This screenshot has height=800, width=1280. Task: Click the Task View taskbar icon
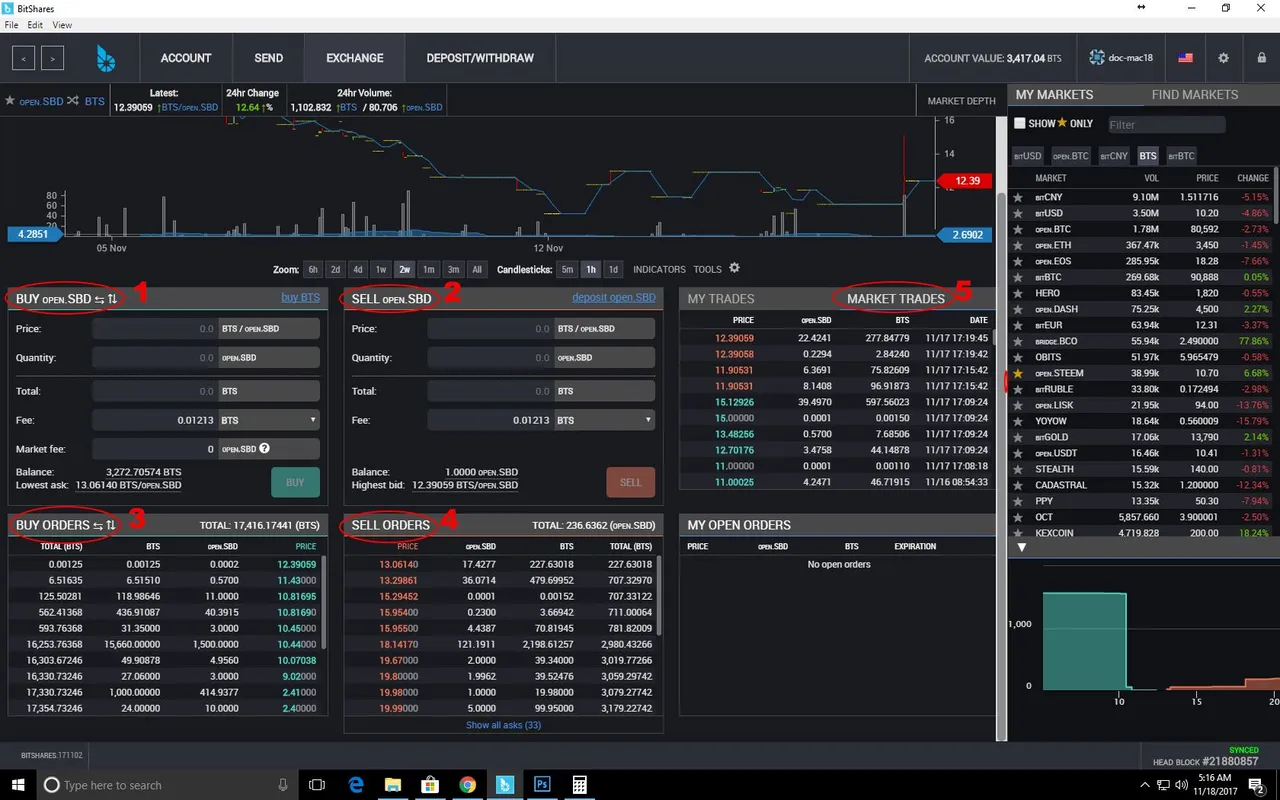317,785
